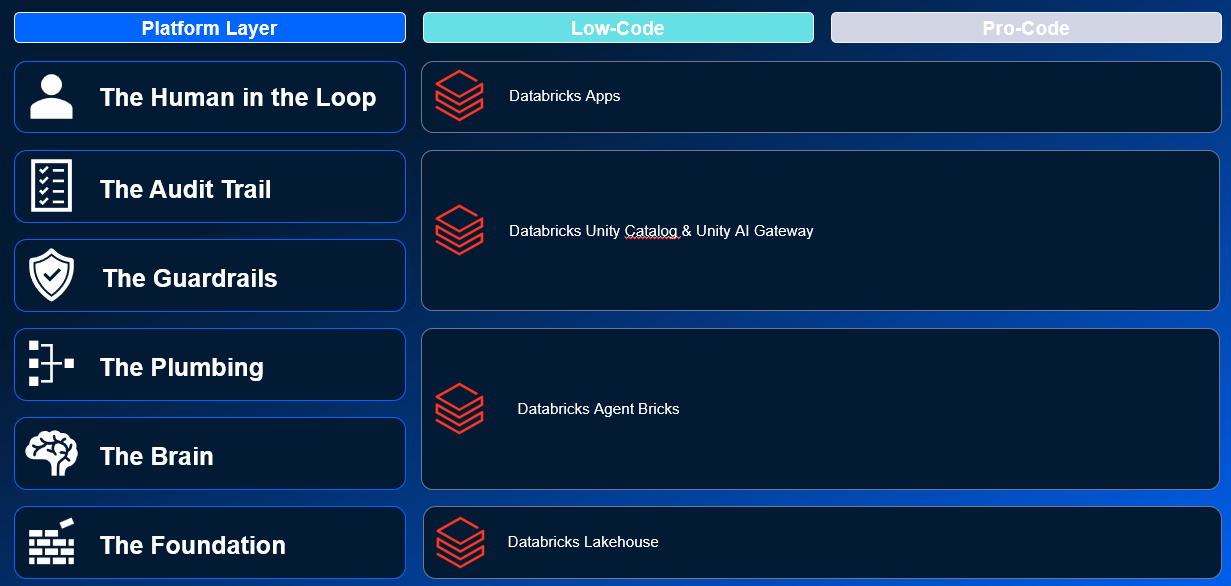This screenshot has height=586, width=1231.
Task: Click the Databricks Apps text
Action: [564, 96]
